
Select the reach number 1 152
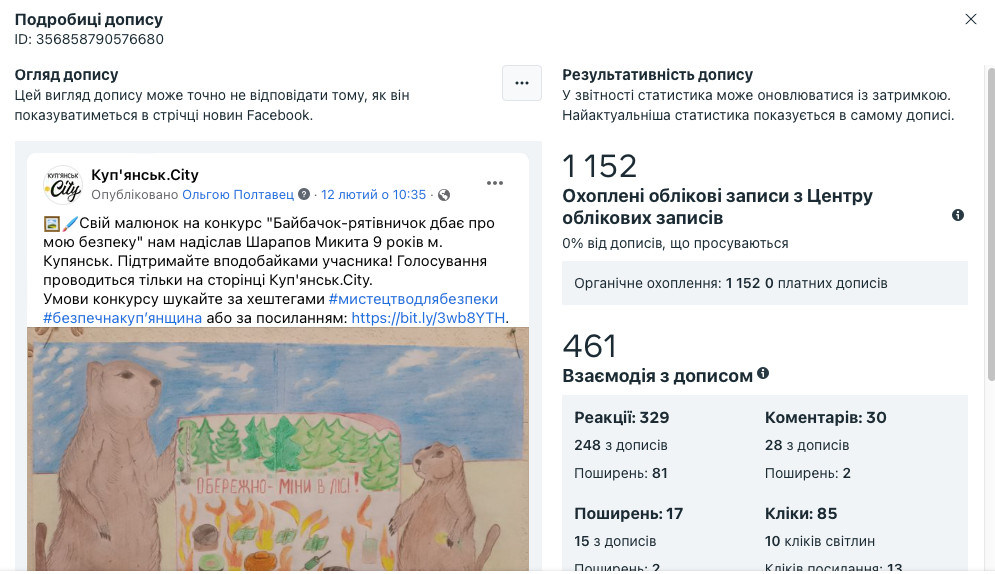(599, 166)
